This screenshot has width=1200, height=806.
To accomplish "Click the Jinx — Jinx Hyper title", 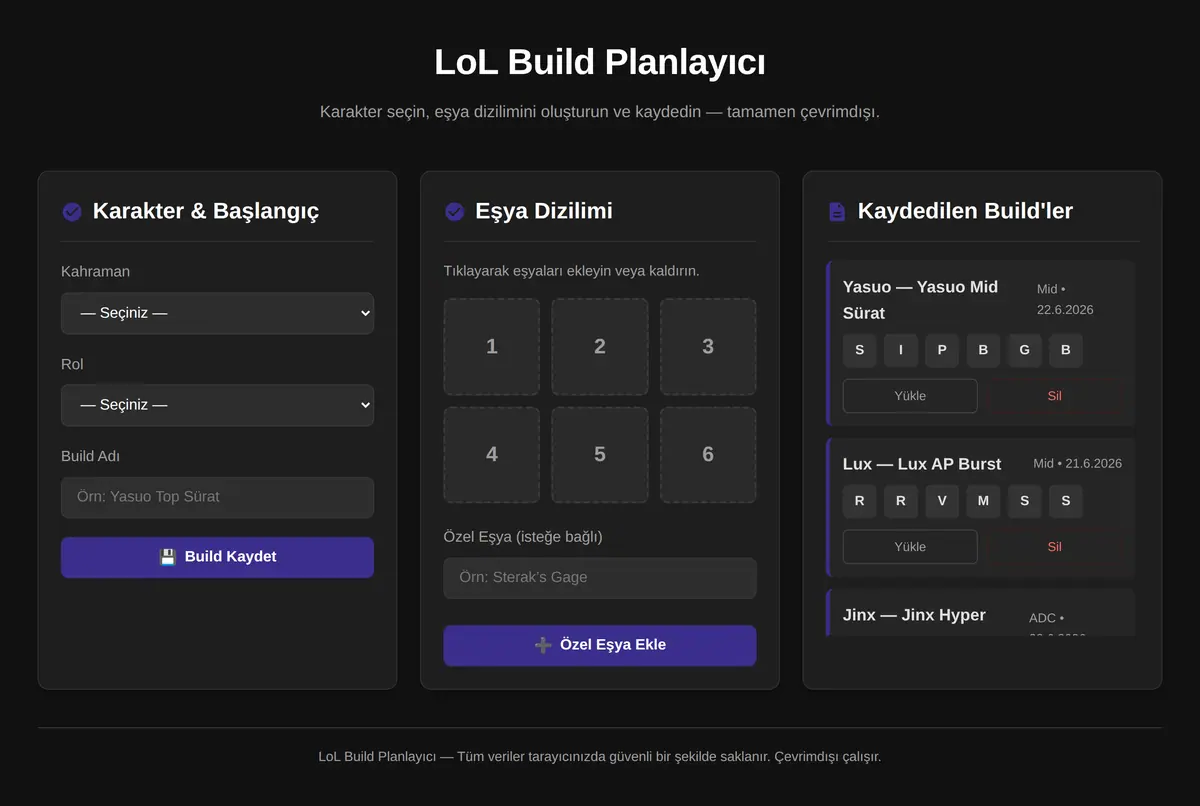I will tap(914, 615).
